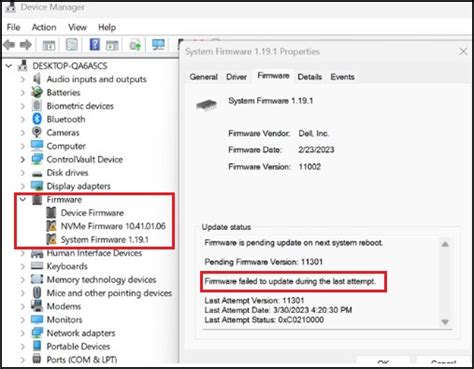Expand the Network adapters category
Image resolution: width=474 pixels, height=369 pixels.
tap(23, 333)
